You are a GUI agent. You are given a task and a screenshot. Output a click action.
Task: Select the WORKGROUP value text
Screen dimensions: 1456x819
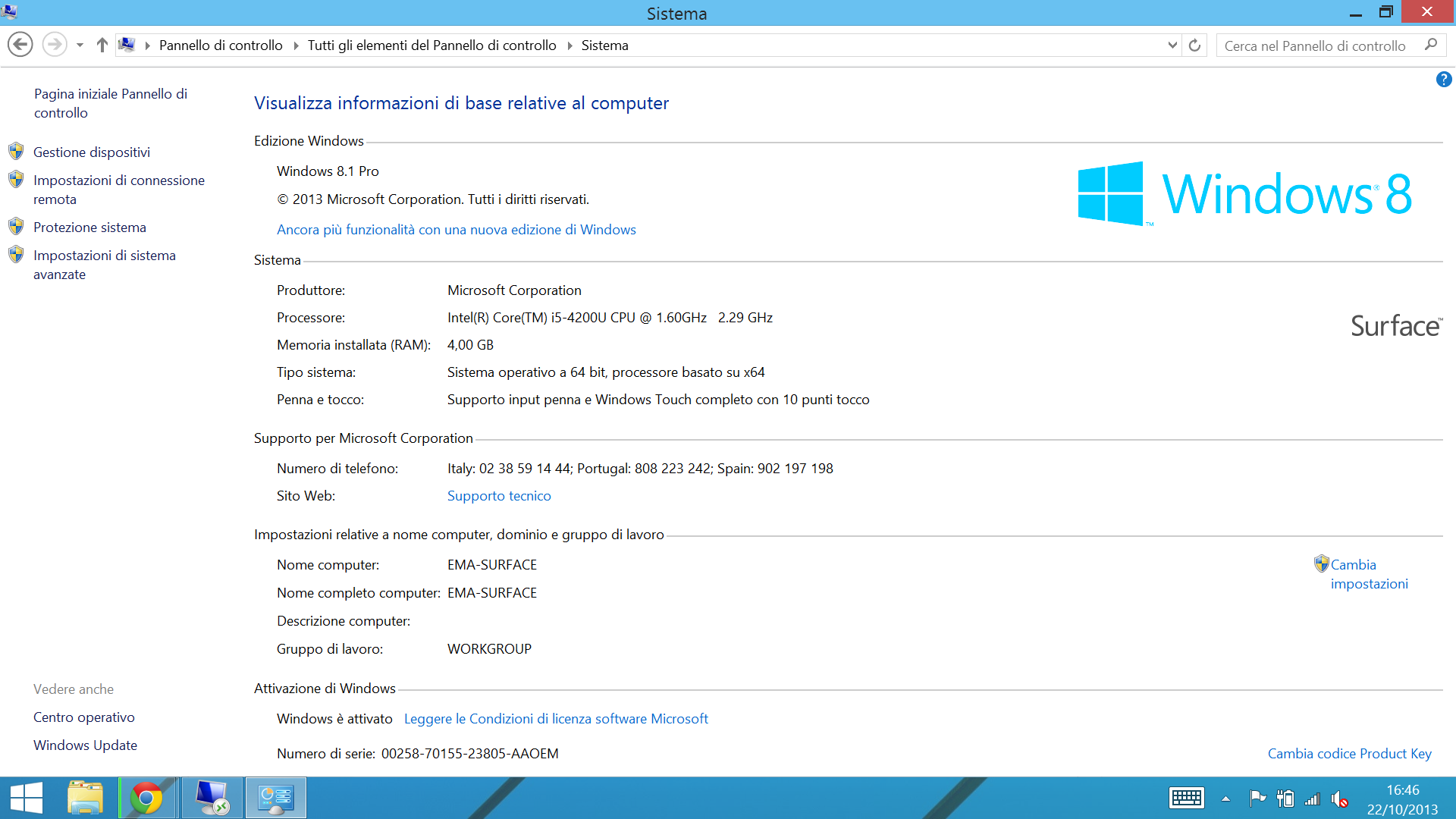[489, 649]
